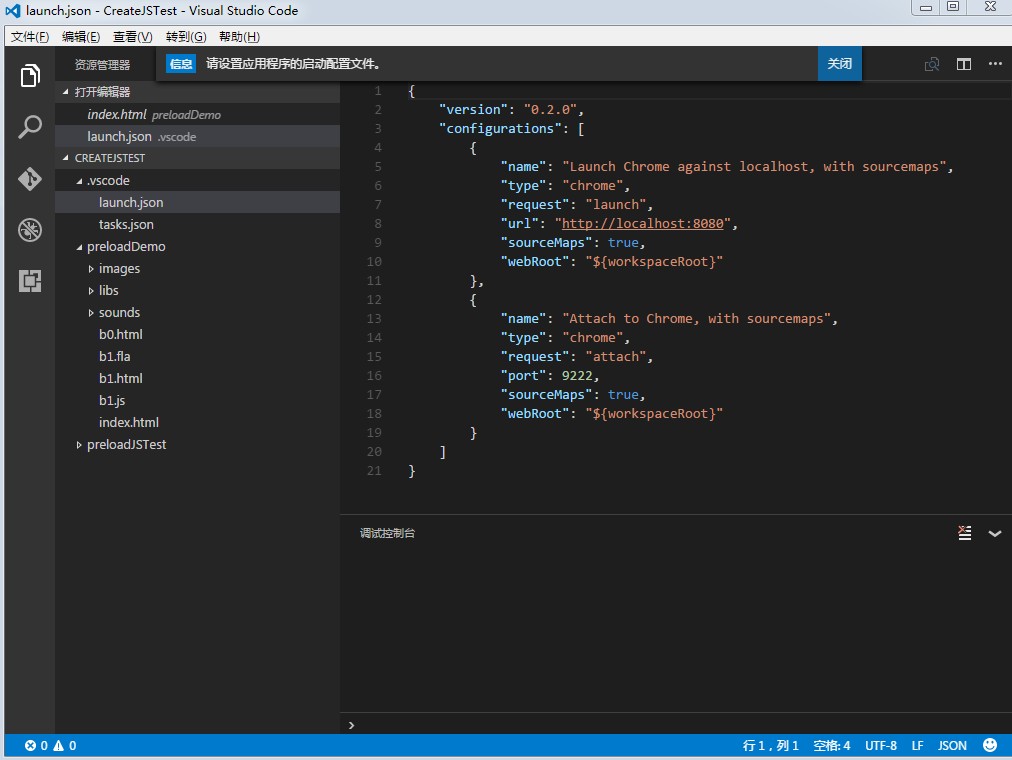Screen dimensions: 1012x760
Task: Select launch.json in open editors list
Action: [x=197, y=136]
